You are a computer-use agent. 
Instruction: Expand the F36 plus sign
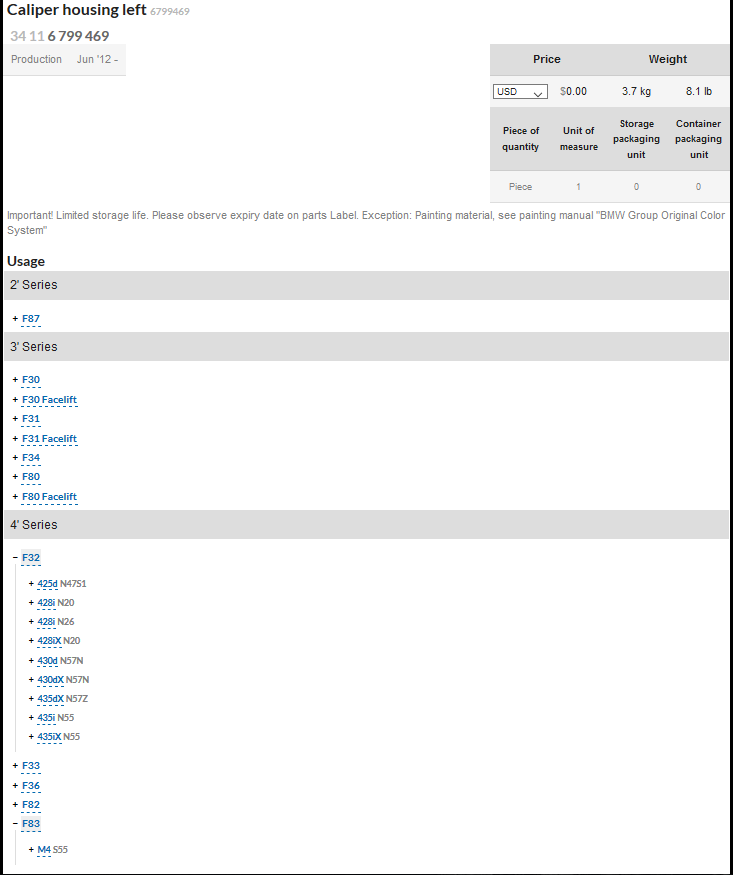coord(15,786)
